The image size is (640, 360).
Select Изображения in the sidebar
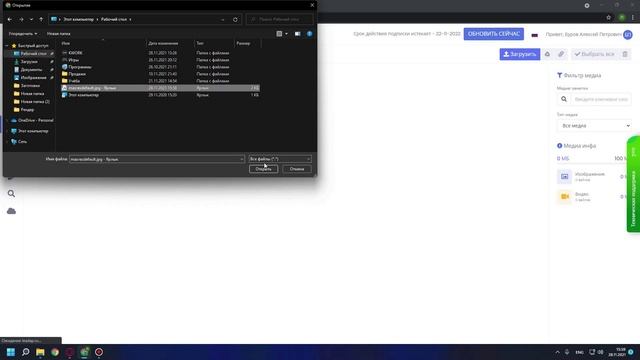click(33, 78)
